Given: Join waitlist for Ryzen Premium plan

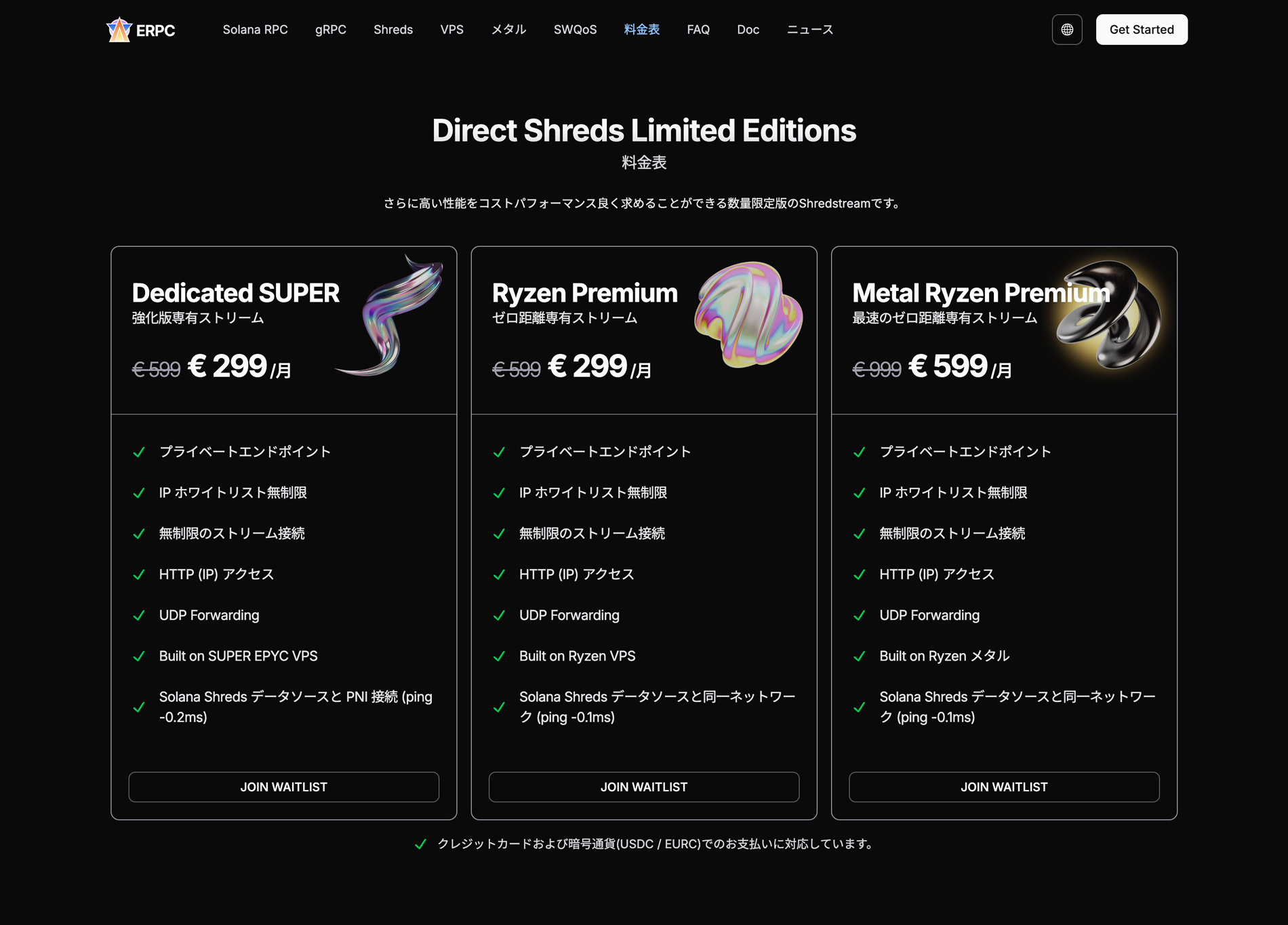Looking at the screenshot, I should pyautogui.click(x=643, y=787).
